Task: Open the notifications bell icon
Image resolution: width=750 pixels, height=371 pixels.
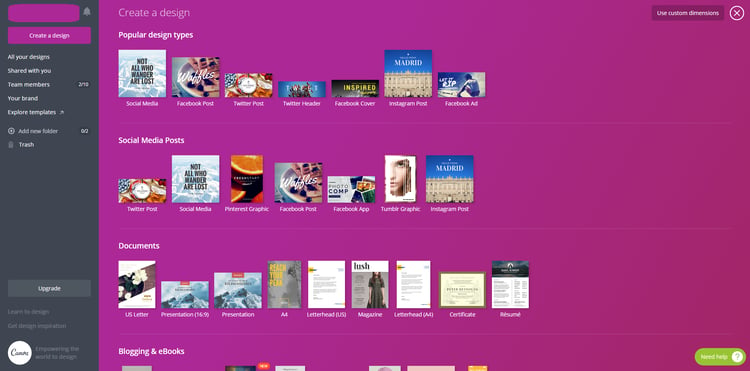Action: [x=87, y=11]
